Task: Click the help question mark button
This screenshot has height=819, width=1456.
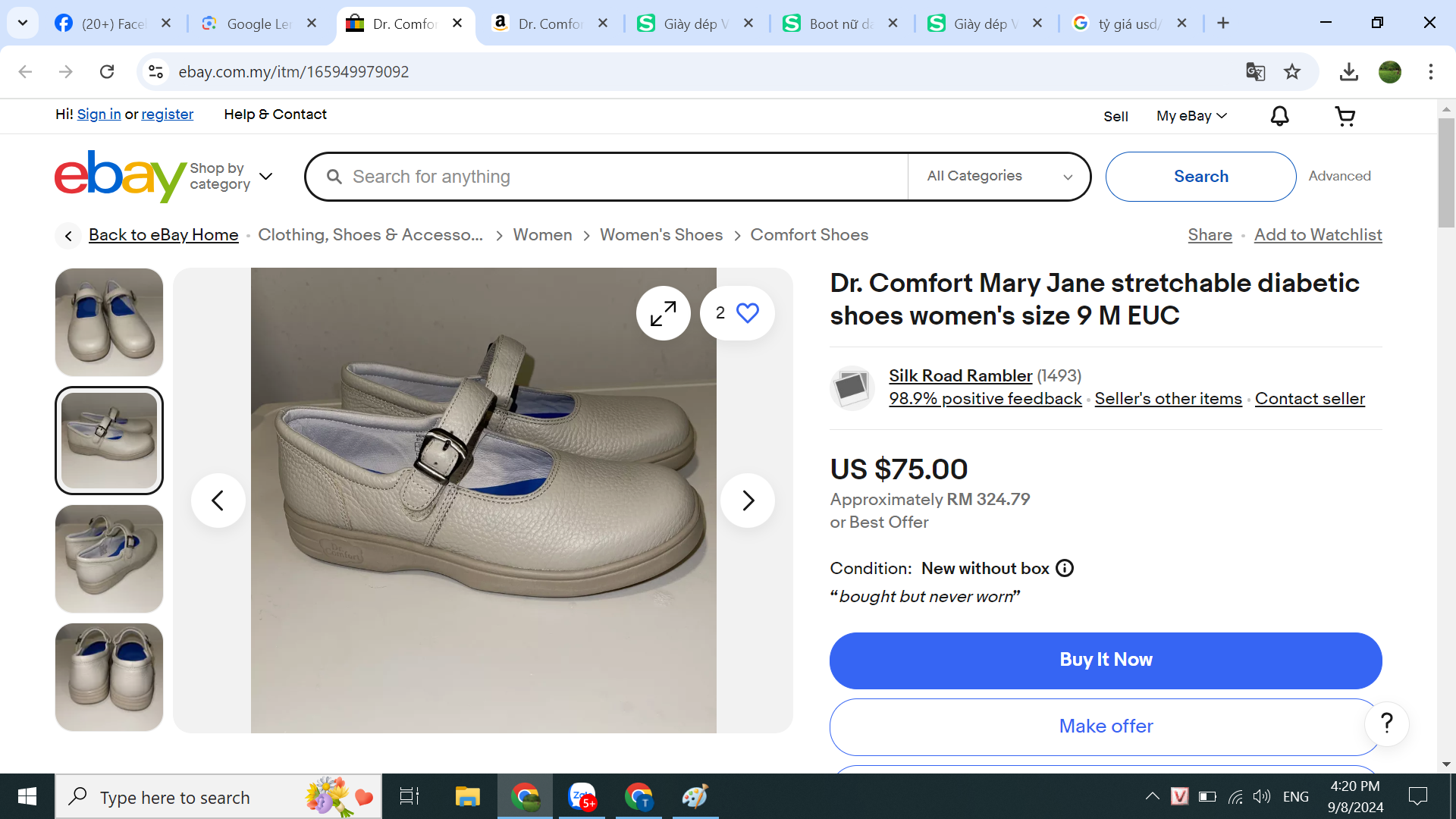Action: [x=1386, y=724]
